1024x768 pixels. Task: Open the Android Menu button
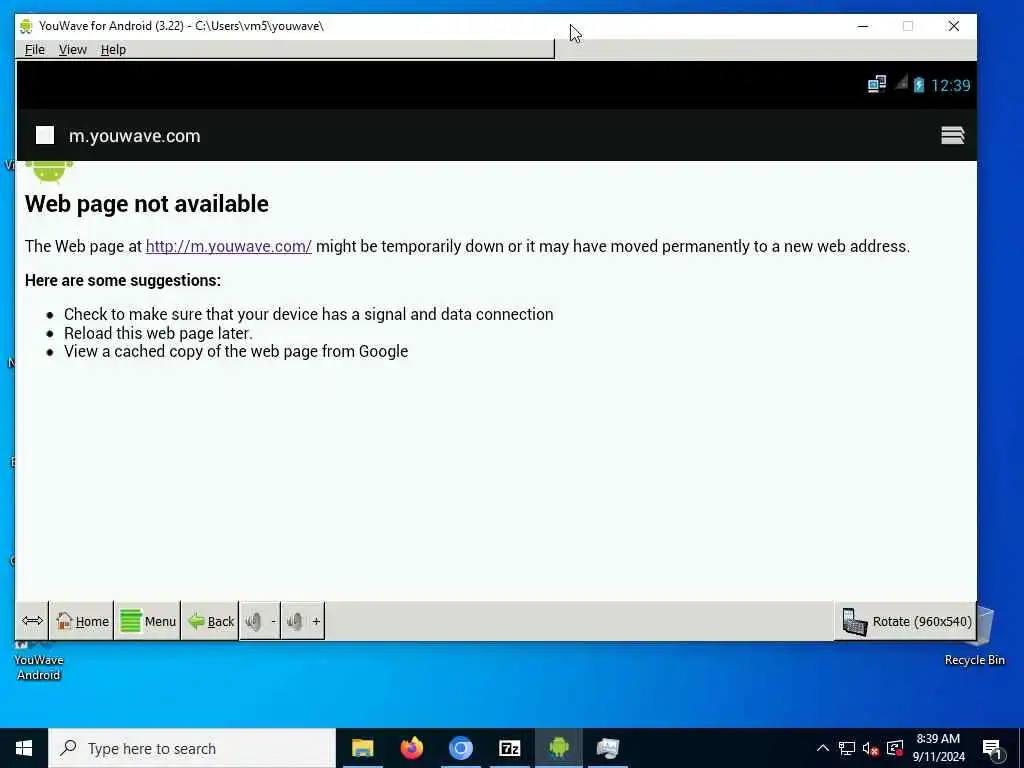tap(148, 621)
